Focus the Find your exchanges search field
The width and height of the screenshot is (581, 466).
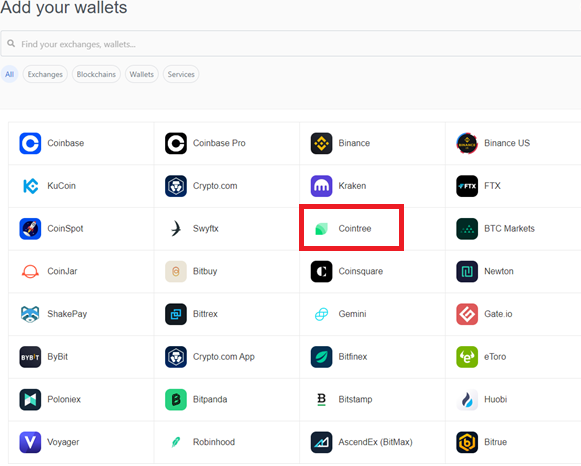[x=291, y=44]
